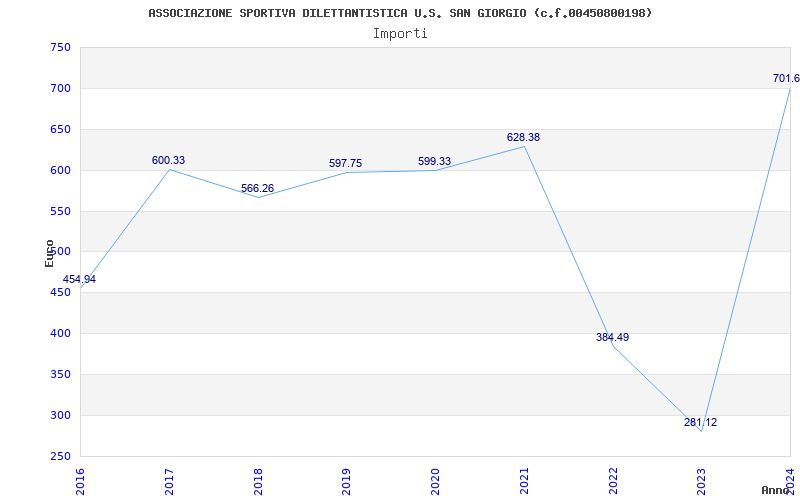
Task: Click the 750 y-axis tick label
Action: click(x=60, y=47)
